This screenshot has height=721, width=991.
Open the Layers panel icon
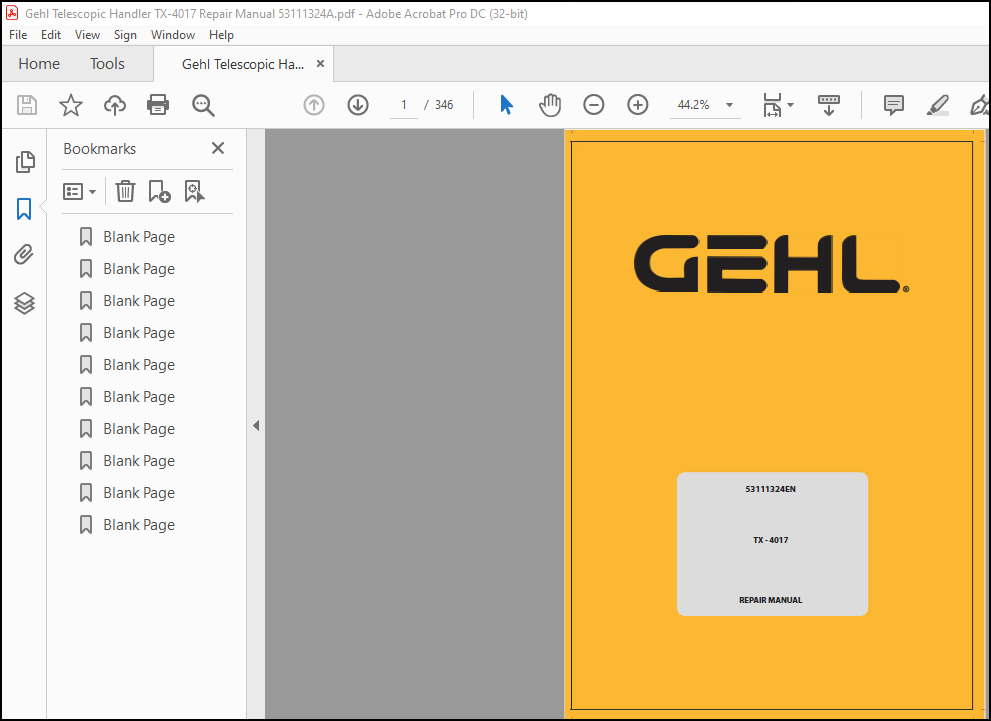coord(24,303)
